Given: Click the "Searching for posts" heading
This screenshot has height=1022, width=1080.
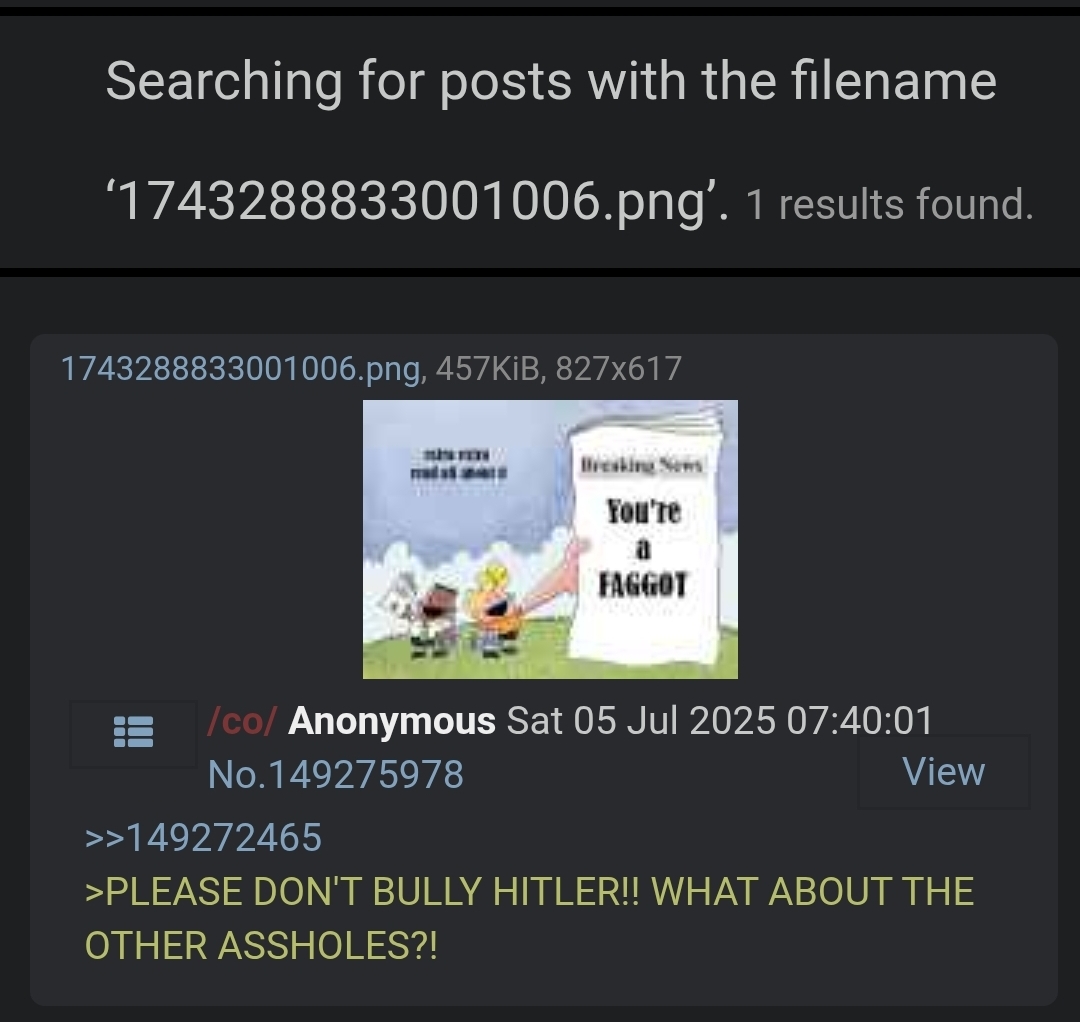Looking at the screenshot, I should click(551, 81).
